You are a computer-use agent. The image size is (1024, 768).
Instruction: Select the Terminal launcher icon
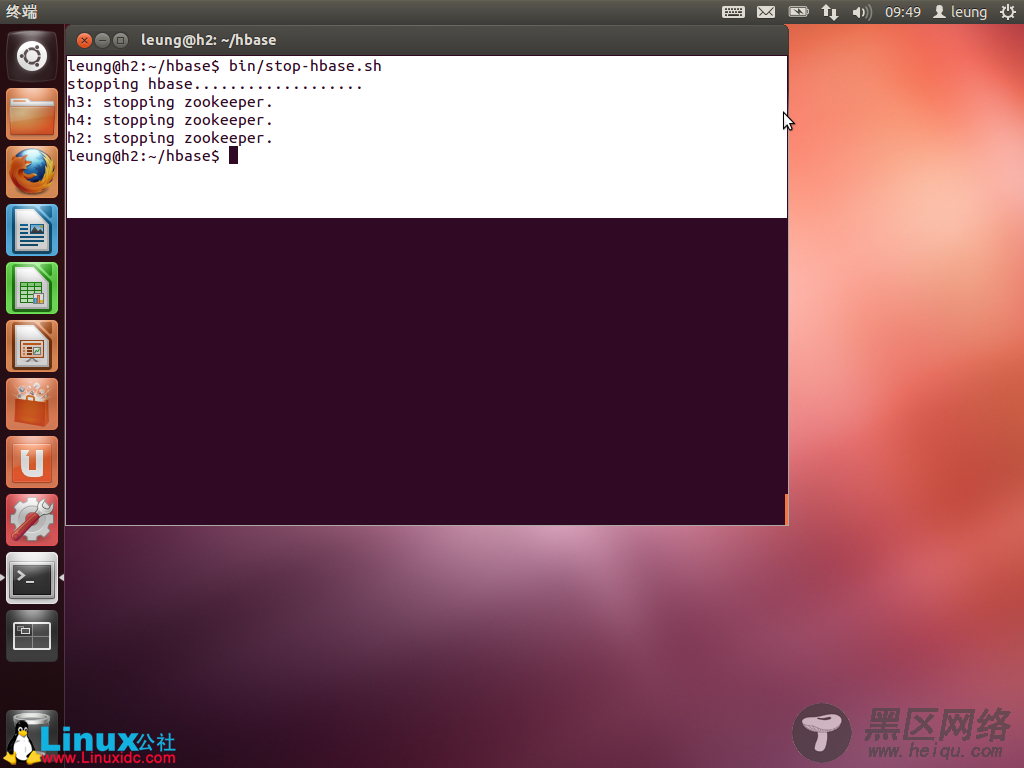[x=32, y=578]
